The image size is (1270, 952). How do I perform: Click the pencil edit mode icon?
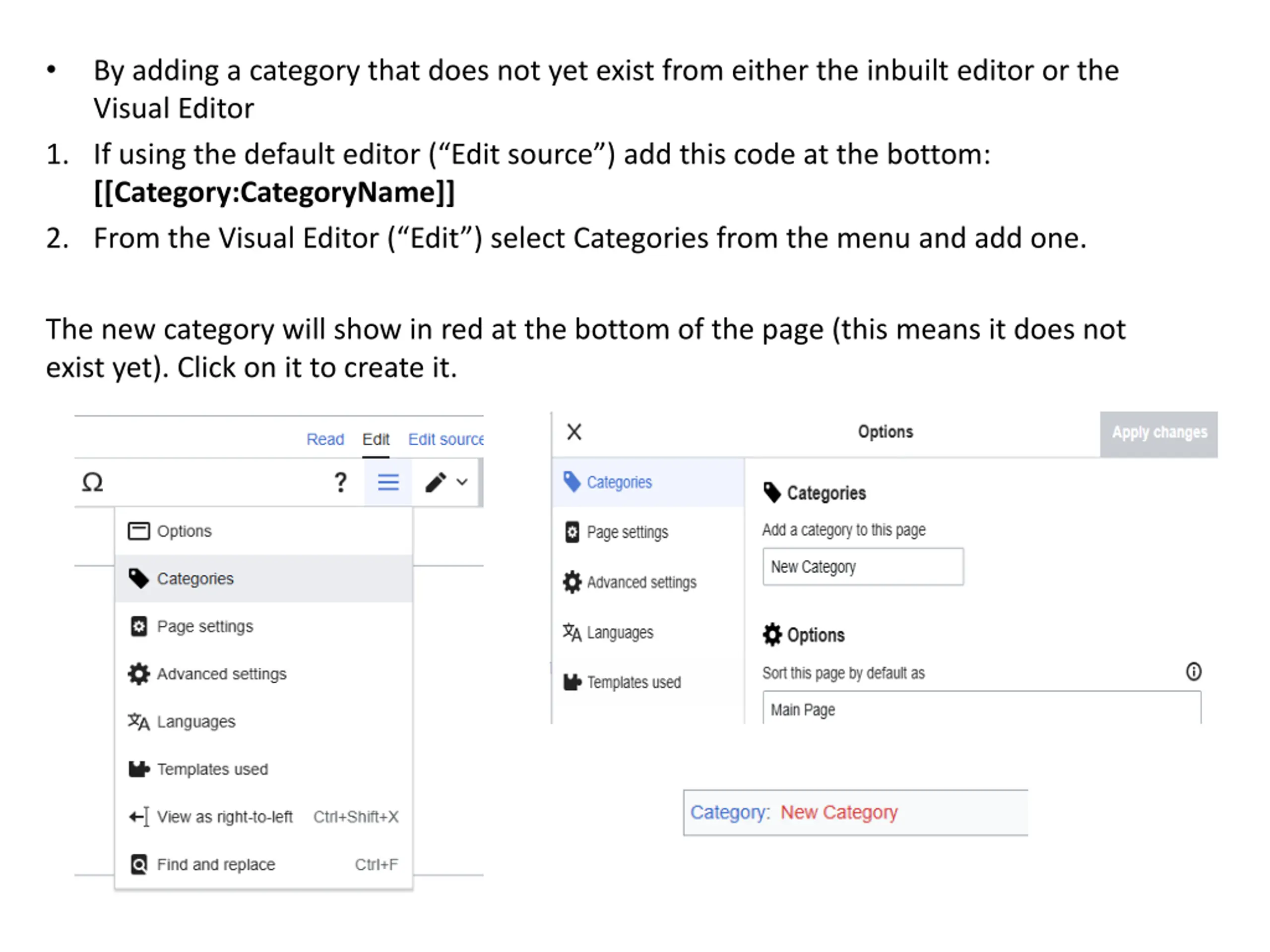[436, 482]
